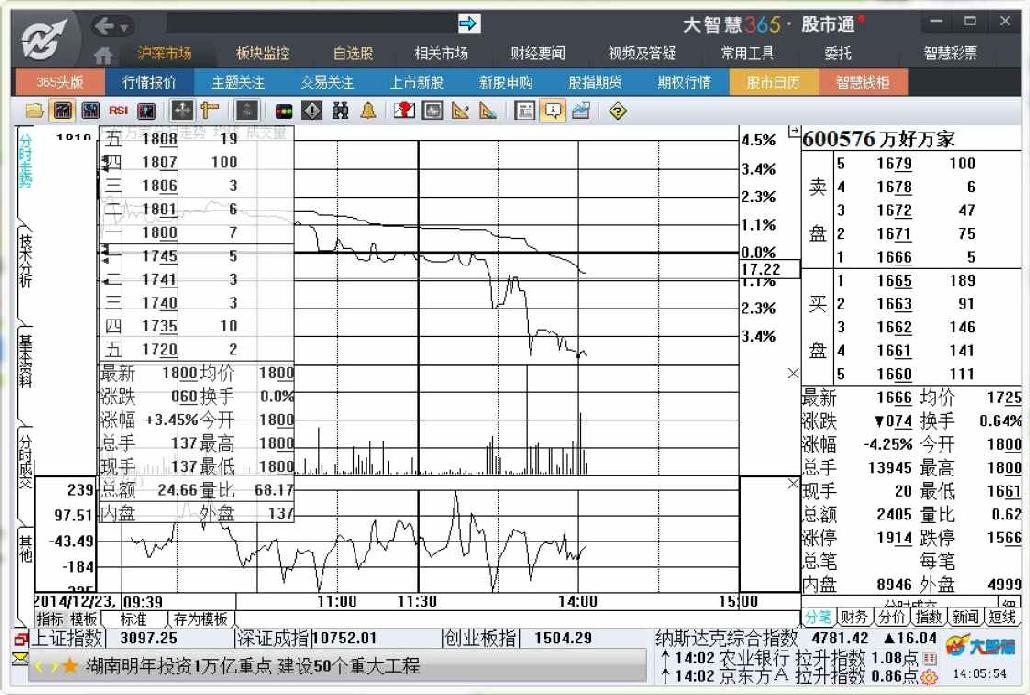Screen dimensions: 1030x695
Task: Click the 模板 button at chart bottom
Action: coord(83,619)
